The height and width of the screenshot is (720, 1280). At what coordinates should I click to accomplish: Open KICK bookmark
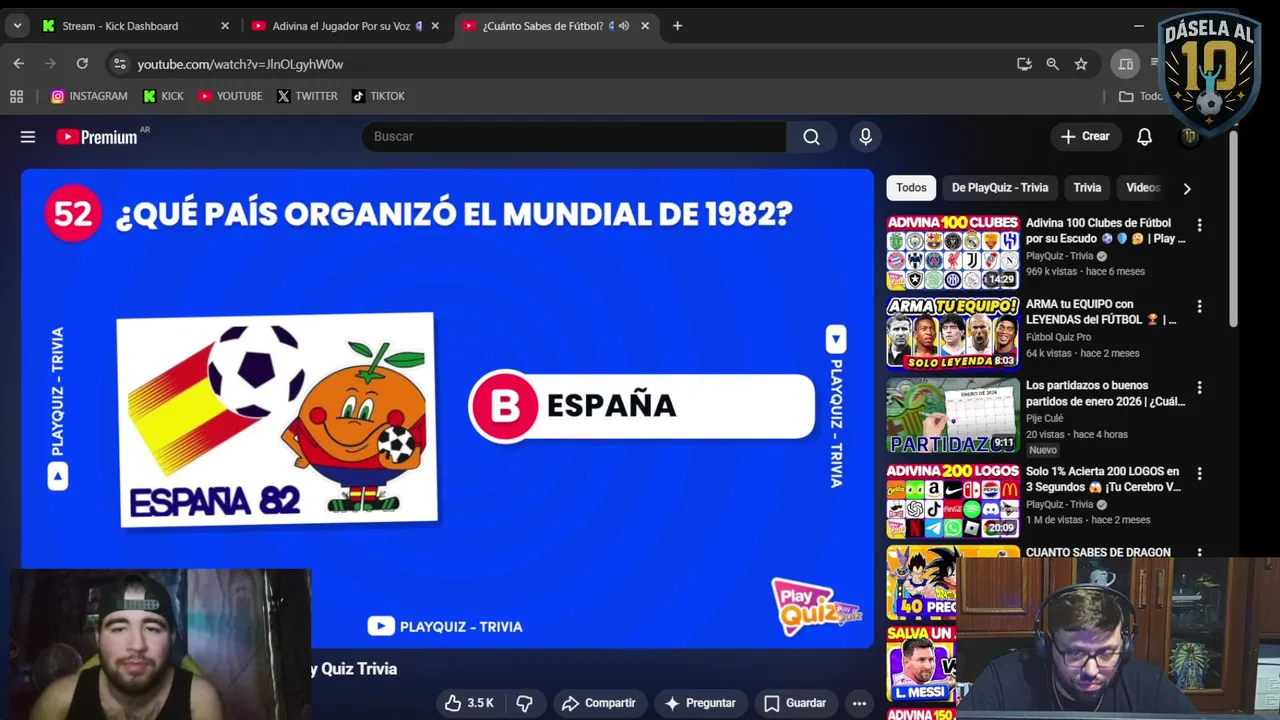point(163,96)
